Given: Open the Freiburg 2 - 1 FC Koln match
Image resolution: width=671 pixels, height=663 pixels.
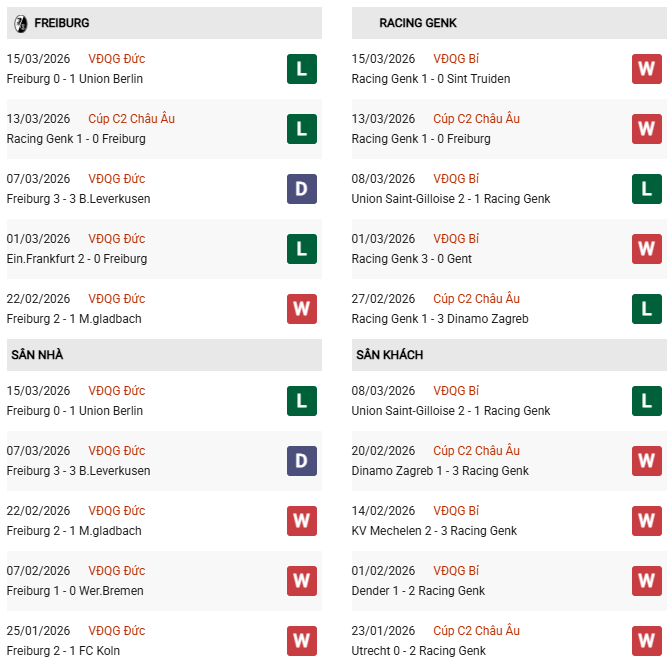Looking at the screenshot, I should click(75, 651).
